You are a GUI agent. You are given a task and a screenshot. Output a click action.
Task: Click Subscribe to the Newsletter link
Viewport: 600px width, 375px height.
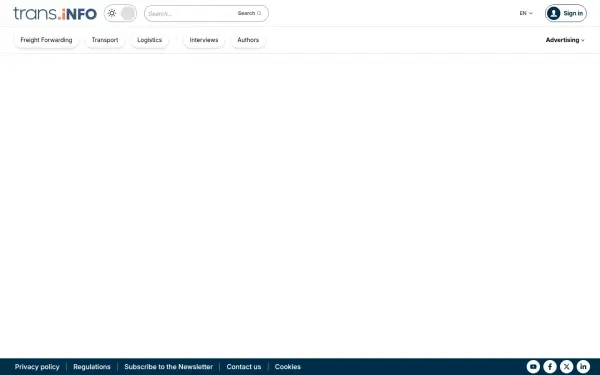(x=168, y=367)
